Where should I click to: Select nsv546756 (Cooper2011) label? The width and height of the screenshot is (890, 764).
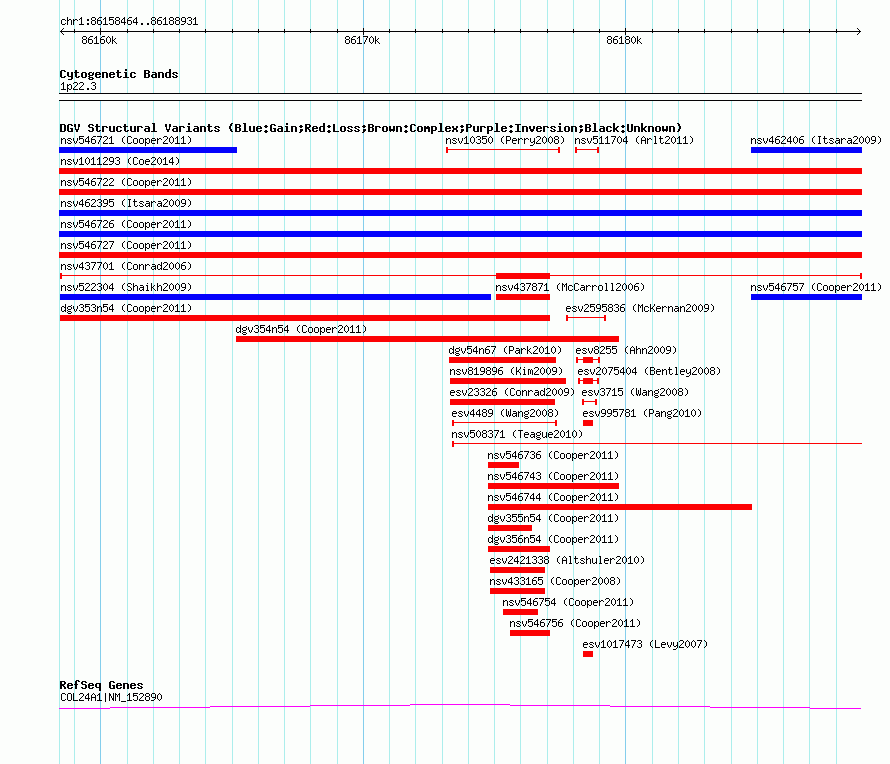pyautogui.click(x=574, y=623)
